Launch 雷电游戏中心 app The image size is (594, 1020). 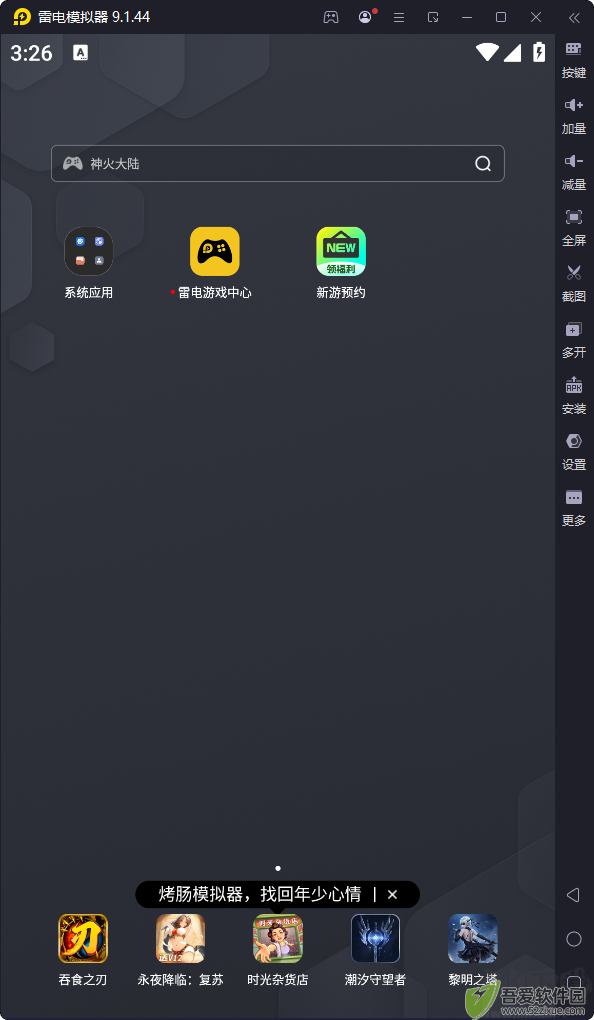215,263
